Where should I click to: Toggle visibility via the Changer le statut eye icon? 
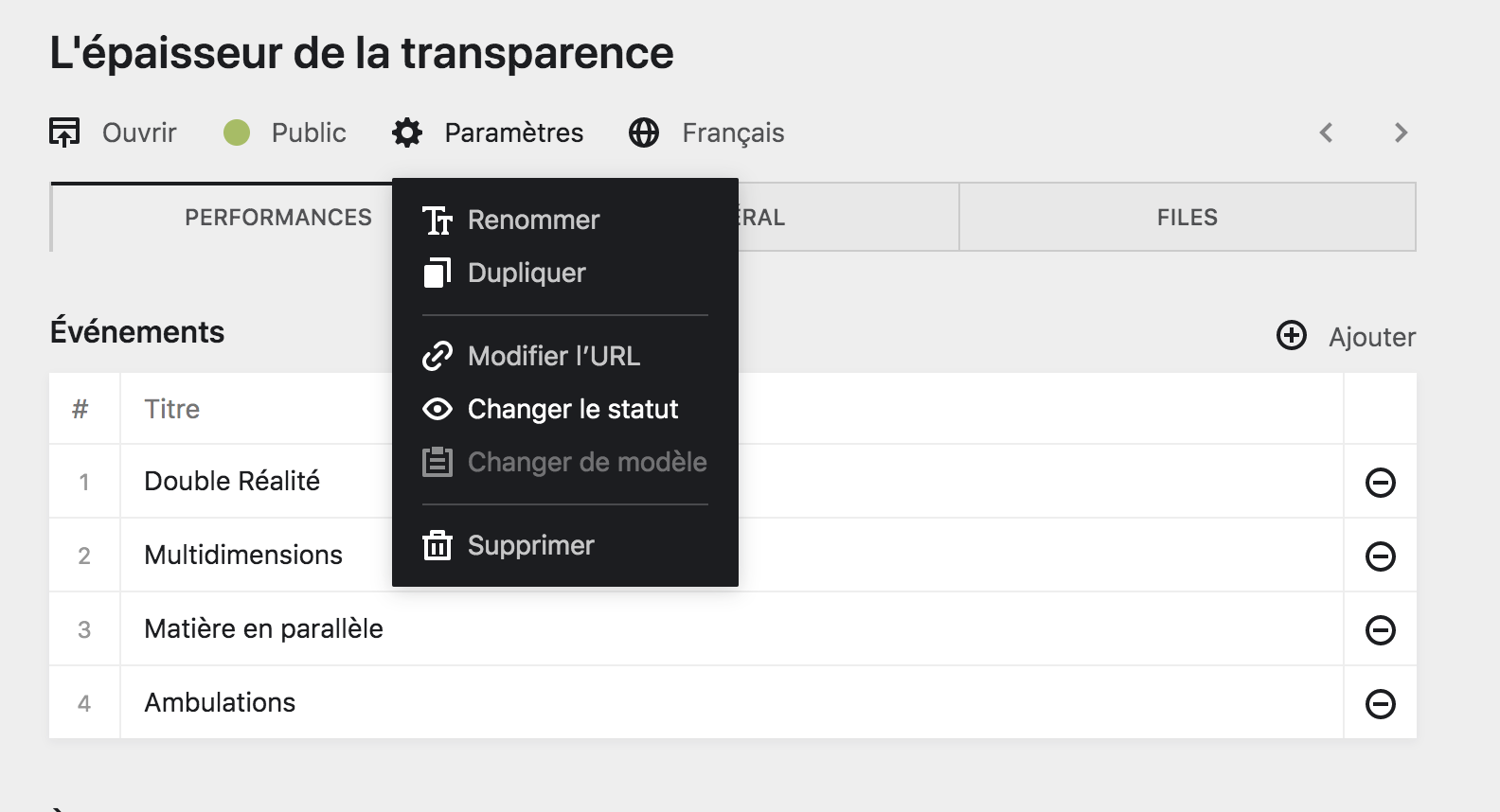[x=437, y=409]
